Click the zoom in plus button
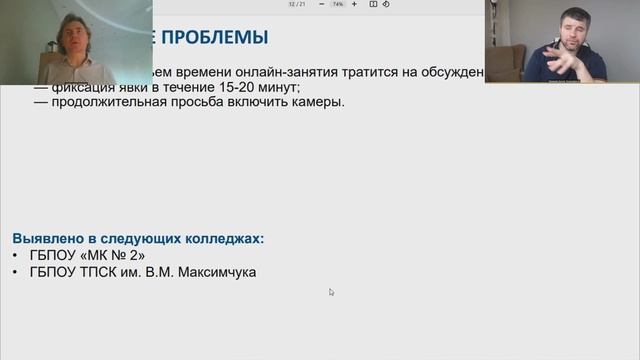The image size is (640, 360). click(x=354, y=4)
